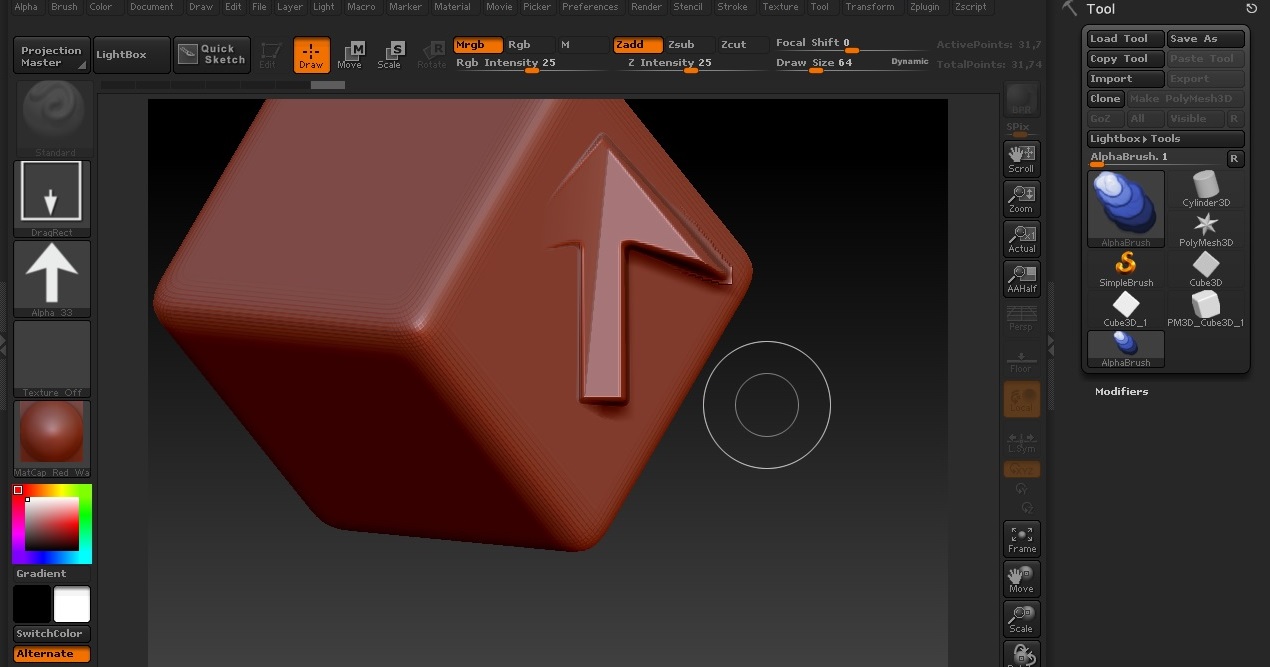Click the Scroll canvas icon
Viewport: 1270px width, 667px height.
1021,158
